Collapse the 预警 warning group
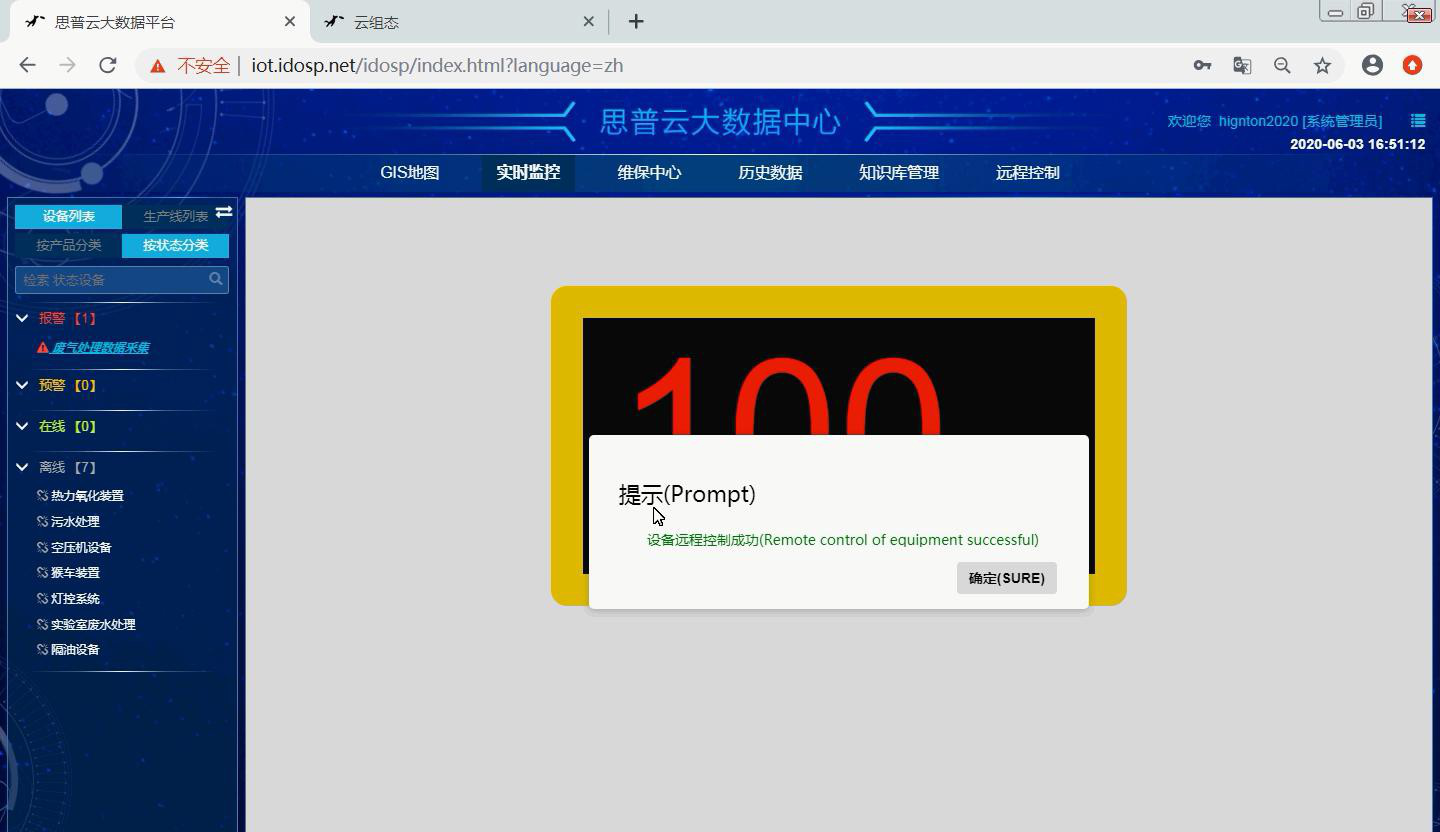Image resolution: width=1440 pixels, height=832 pixels. (x=22, y=385)
